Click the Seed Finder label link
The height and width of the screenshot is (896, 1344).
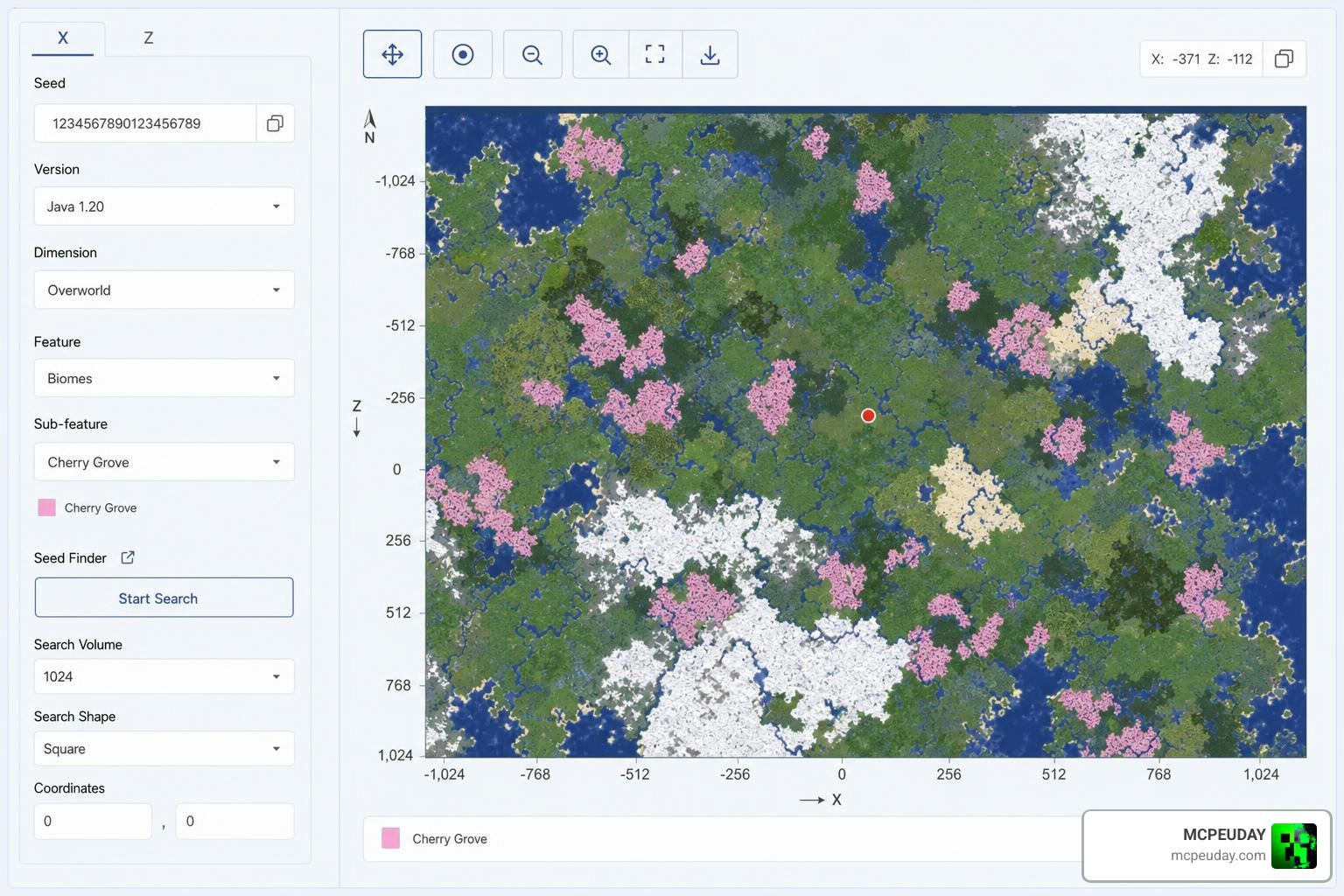point(70,558)
